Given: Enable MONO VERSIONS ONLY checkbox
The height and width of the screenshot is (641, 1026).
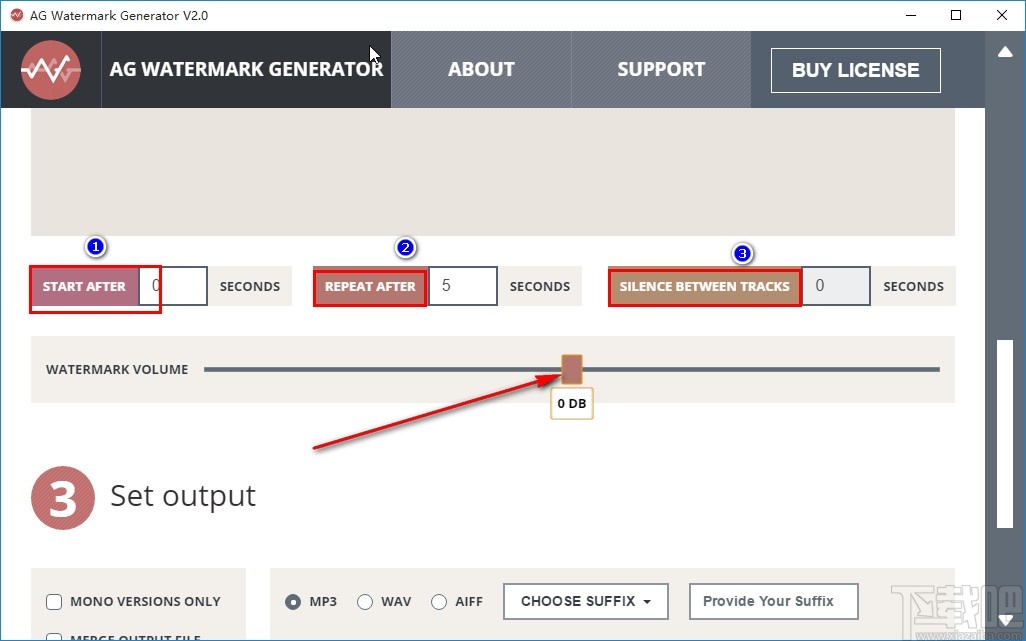Looking at the screenshot, I should (x=54, y=602).
